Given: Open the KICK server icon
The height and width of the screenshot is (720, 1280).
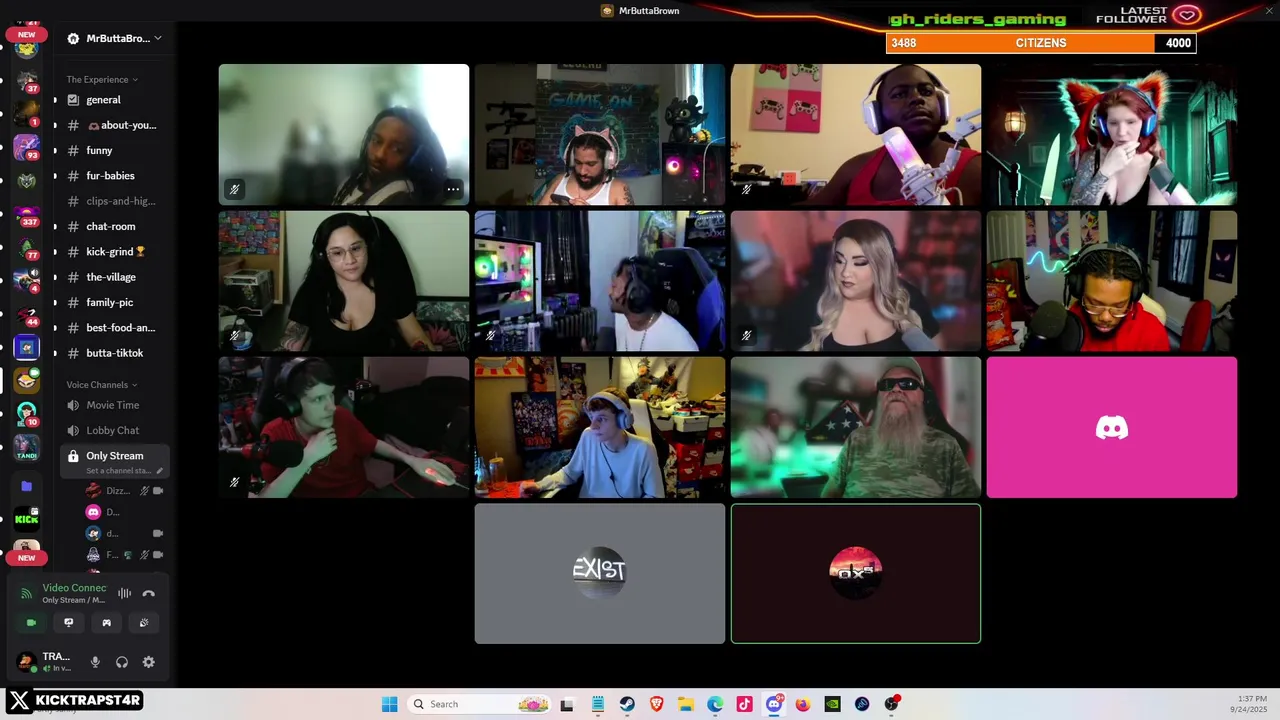Looking at the screenshot, I should coord(27,518).
